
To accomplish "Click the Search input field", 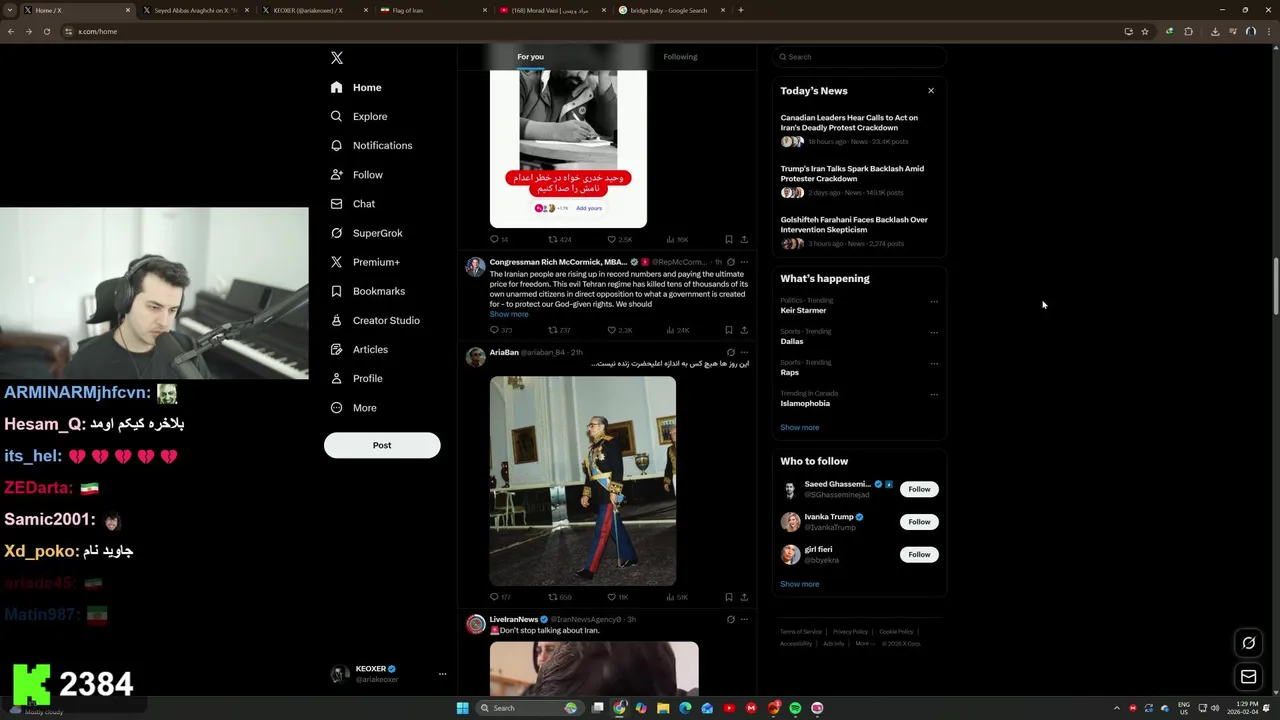I will [x=859, y=57].
